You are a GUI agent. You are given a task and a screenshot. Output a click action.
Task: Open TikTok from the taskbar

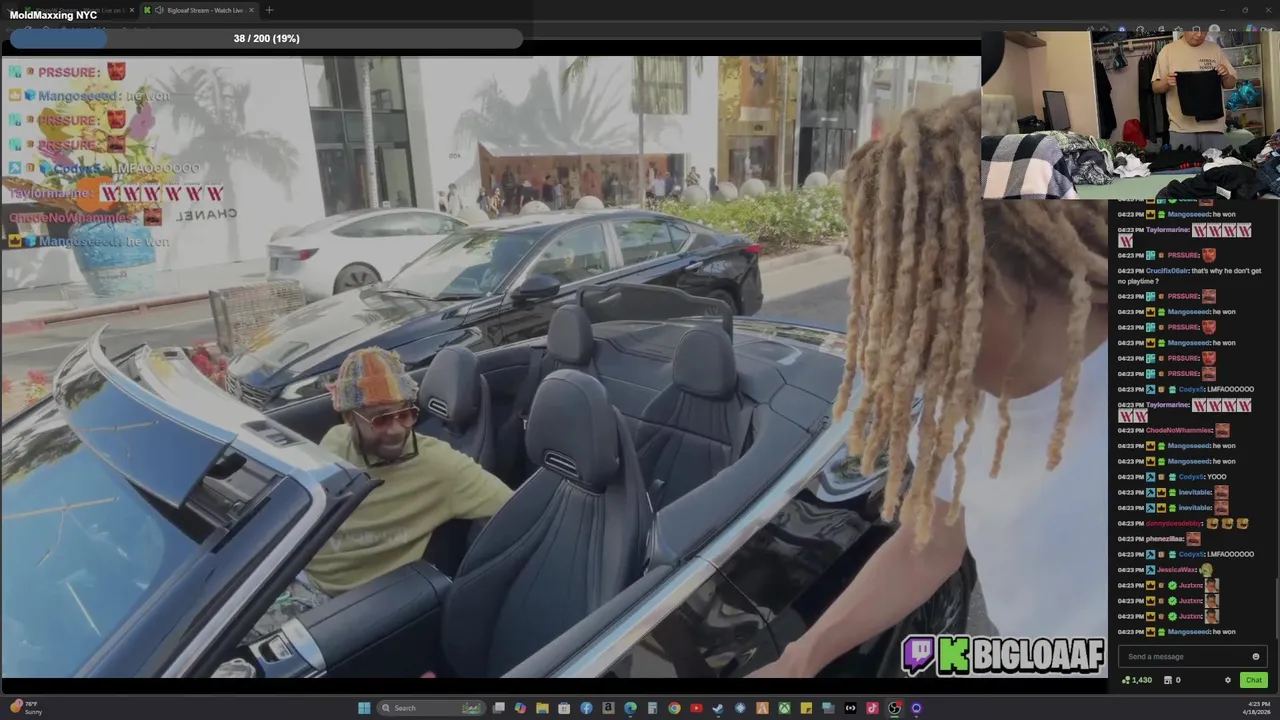pyautogui.click(x=872, y=708)
